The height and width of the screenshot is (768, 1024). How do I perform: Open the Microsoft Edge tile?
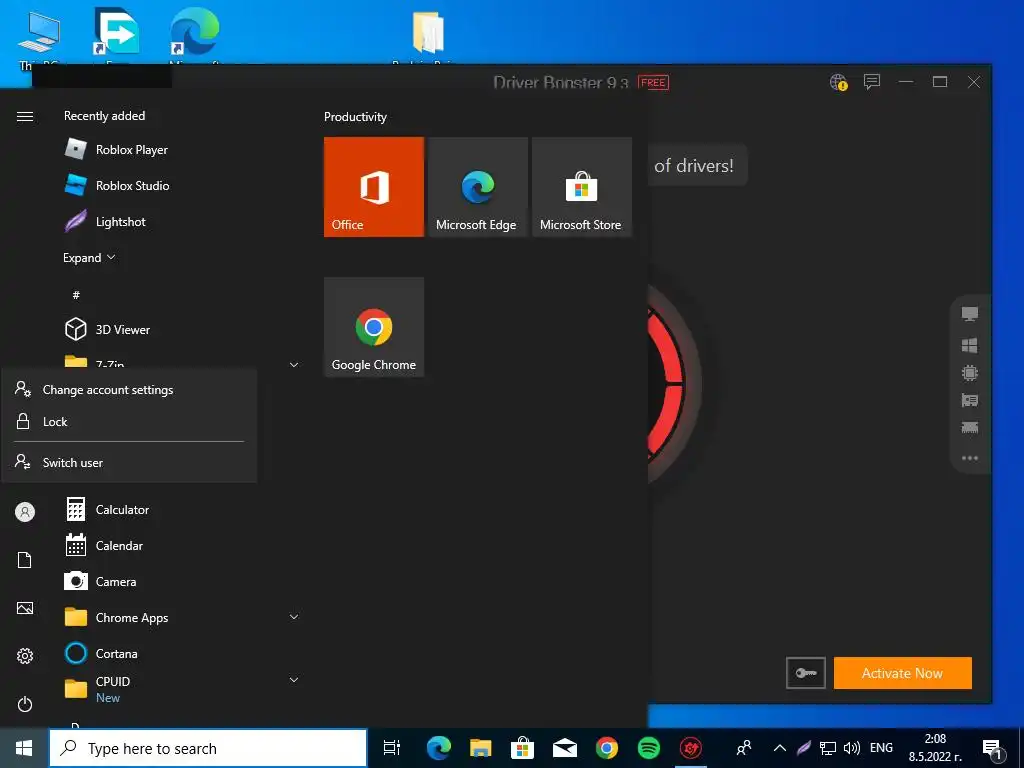coord(477,187)
